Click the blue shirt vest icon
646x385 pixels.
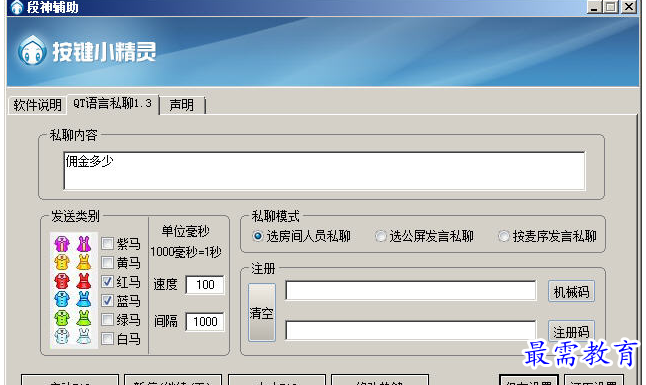tap(62, 300)
